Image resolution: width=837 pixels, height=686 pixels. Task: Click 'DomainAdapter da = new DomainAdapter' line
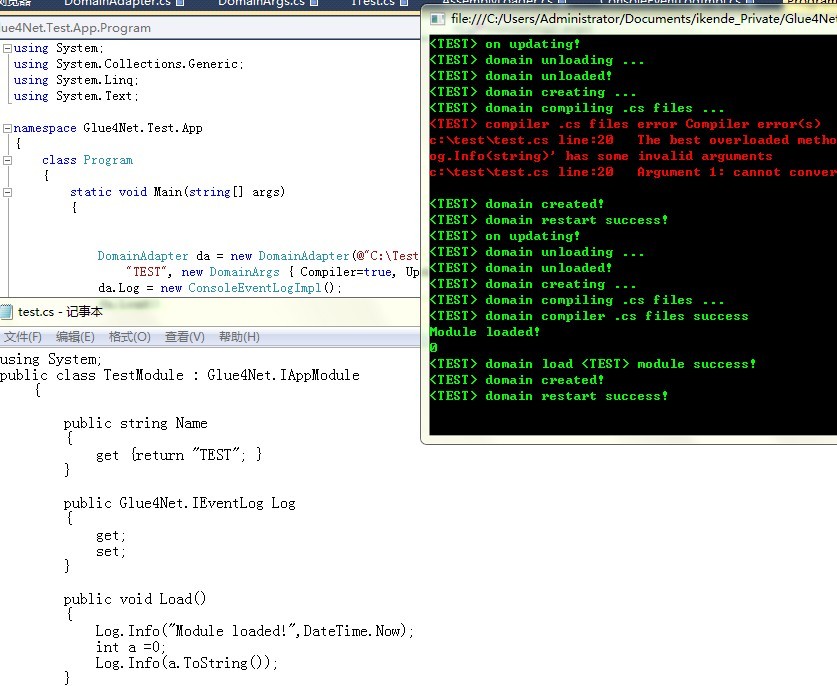258,256
